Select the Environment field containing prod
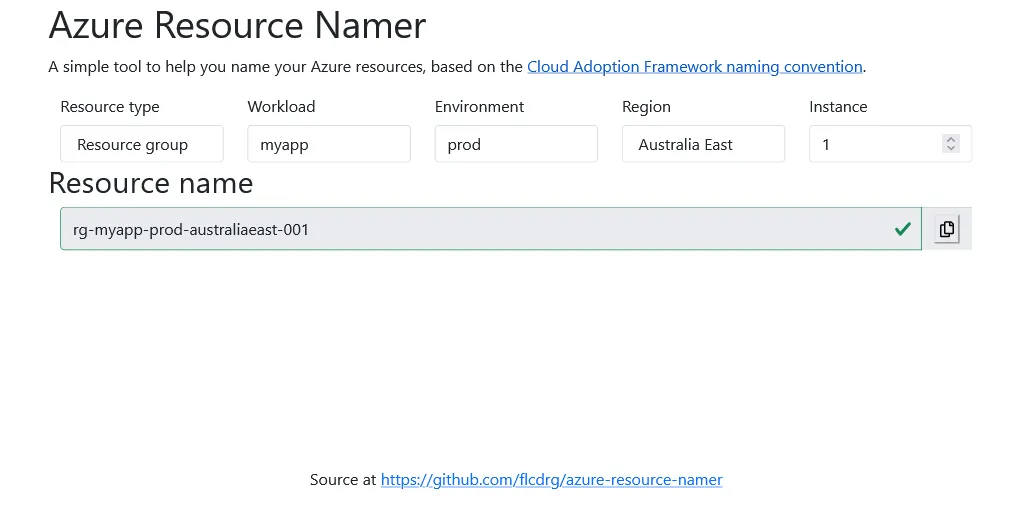Viewport: 1033px width, 507px height. coord(515,144)
